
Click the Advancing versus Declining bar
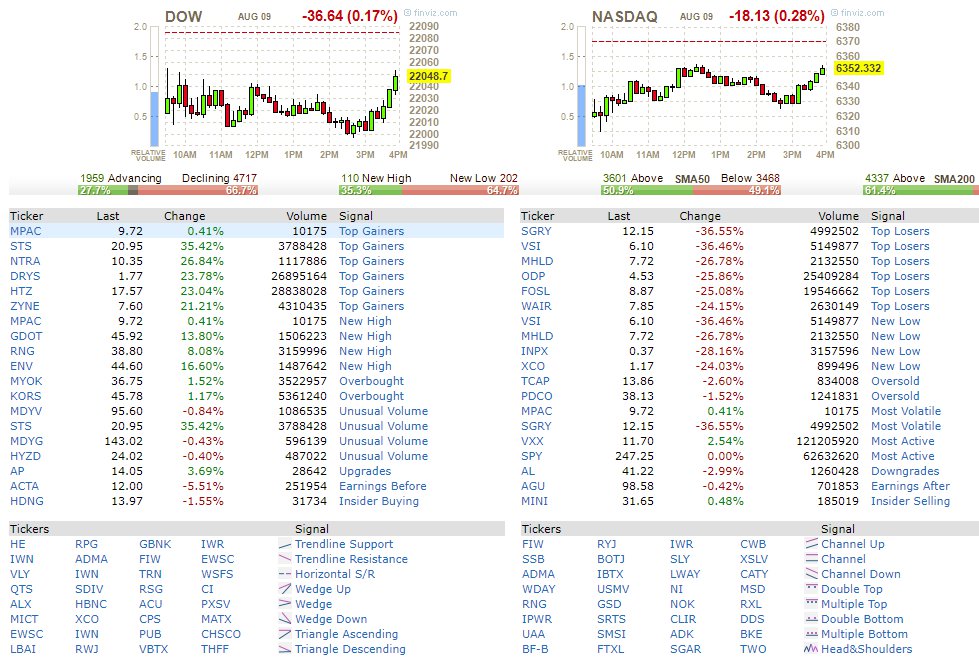(169, 190)
